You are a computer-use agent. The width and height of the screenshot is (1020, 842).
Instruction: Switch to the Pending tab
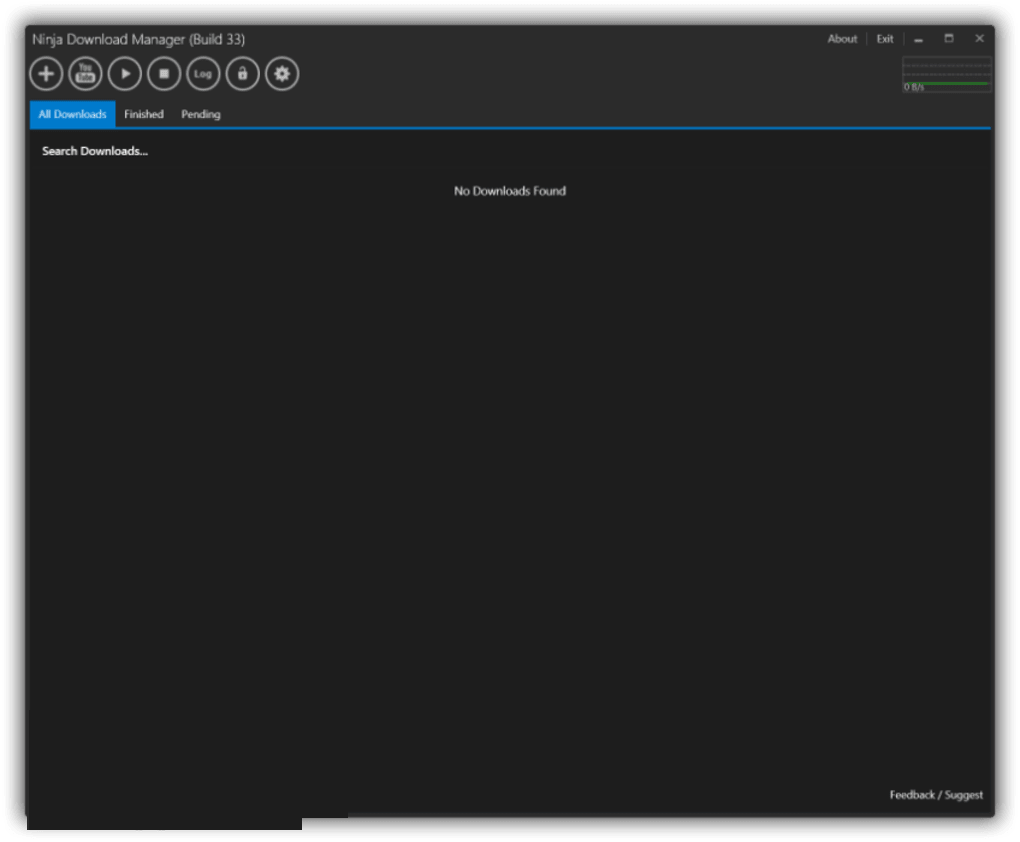200,115
